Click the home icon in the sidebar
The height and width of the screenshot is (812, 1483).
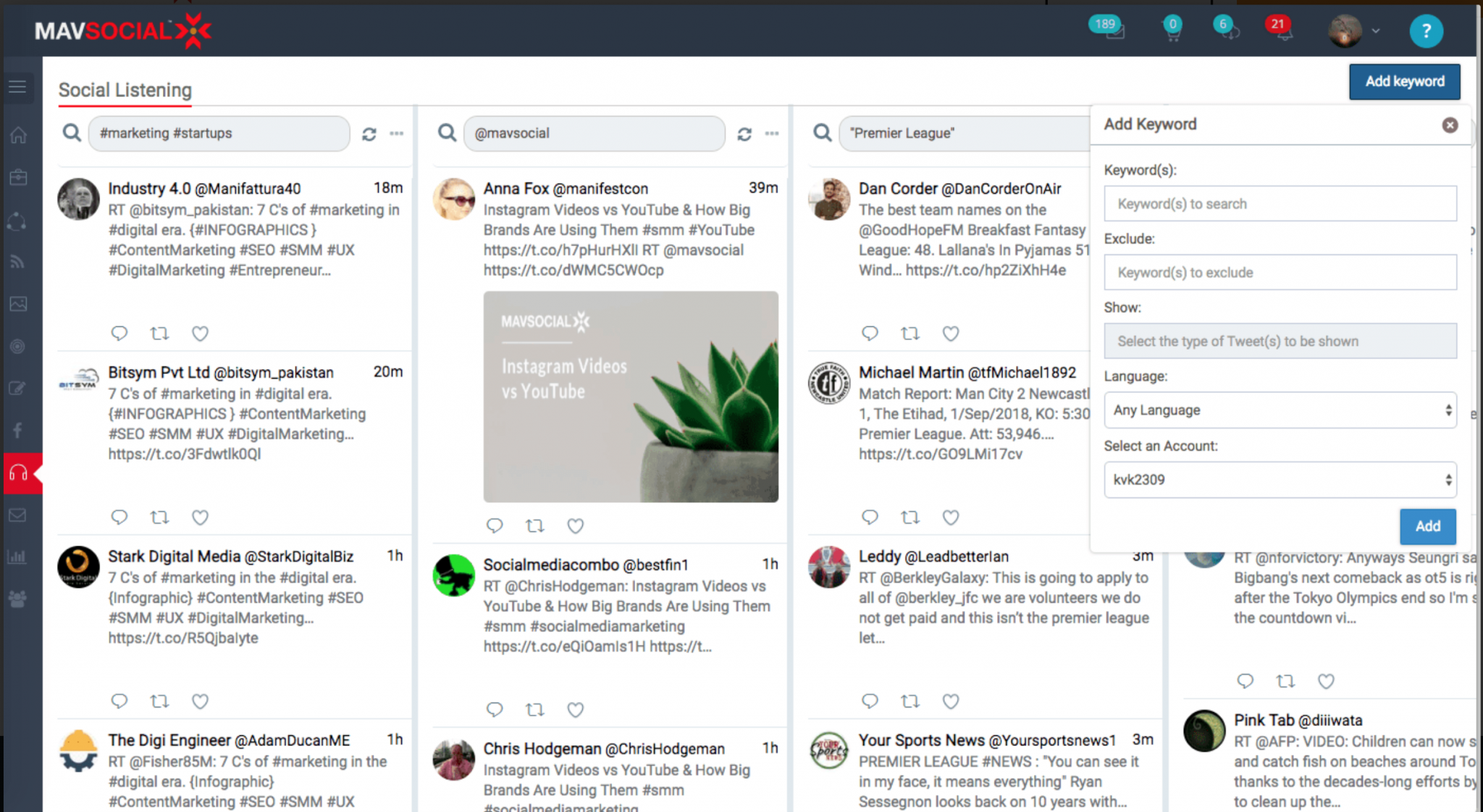pos(18,135)
